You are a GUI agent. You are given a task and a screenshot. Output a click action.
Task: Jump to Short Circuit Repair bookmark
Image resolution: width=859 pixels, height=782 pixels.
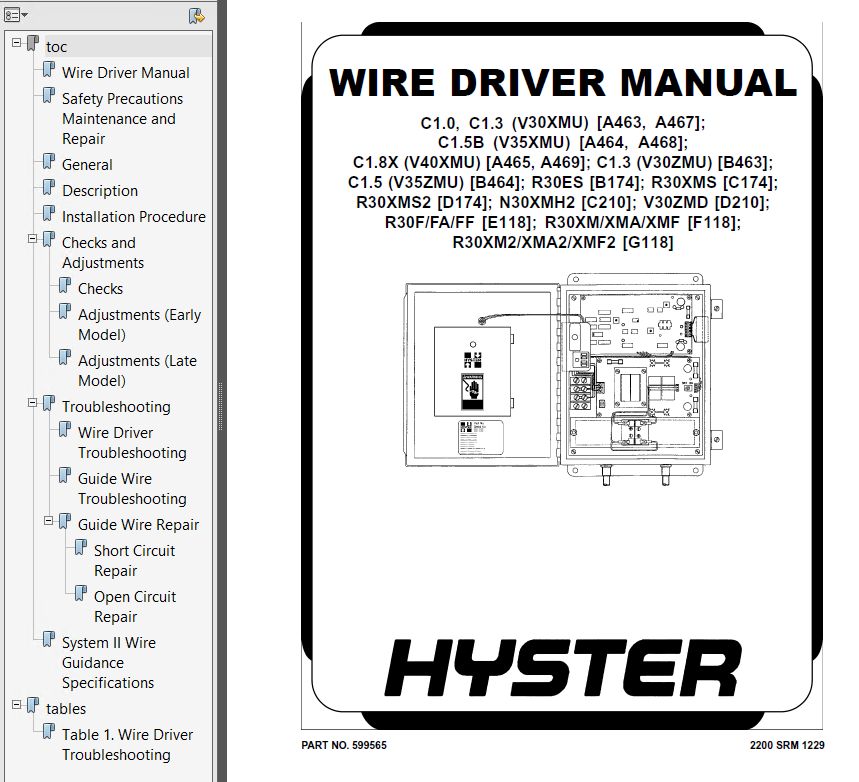click(134, 561)
